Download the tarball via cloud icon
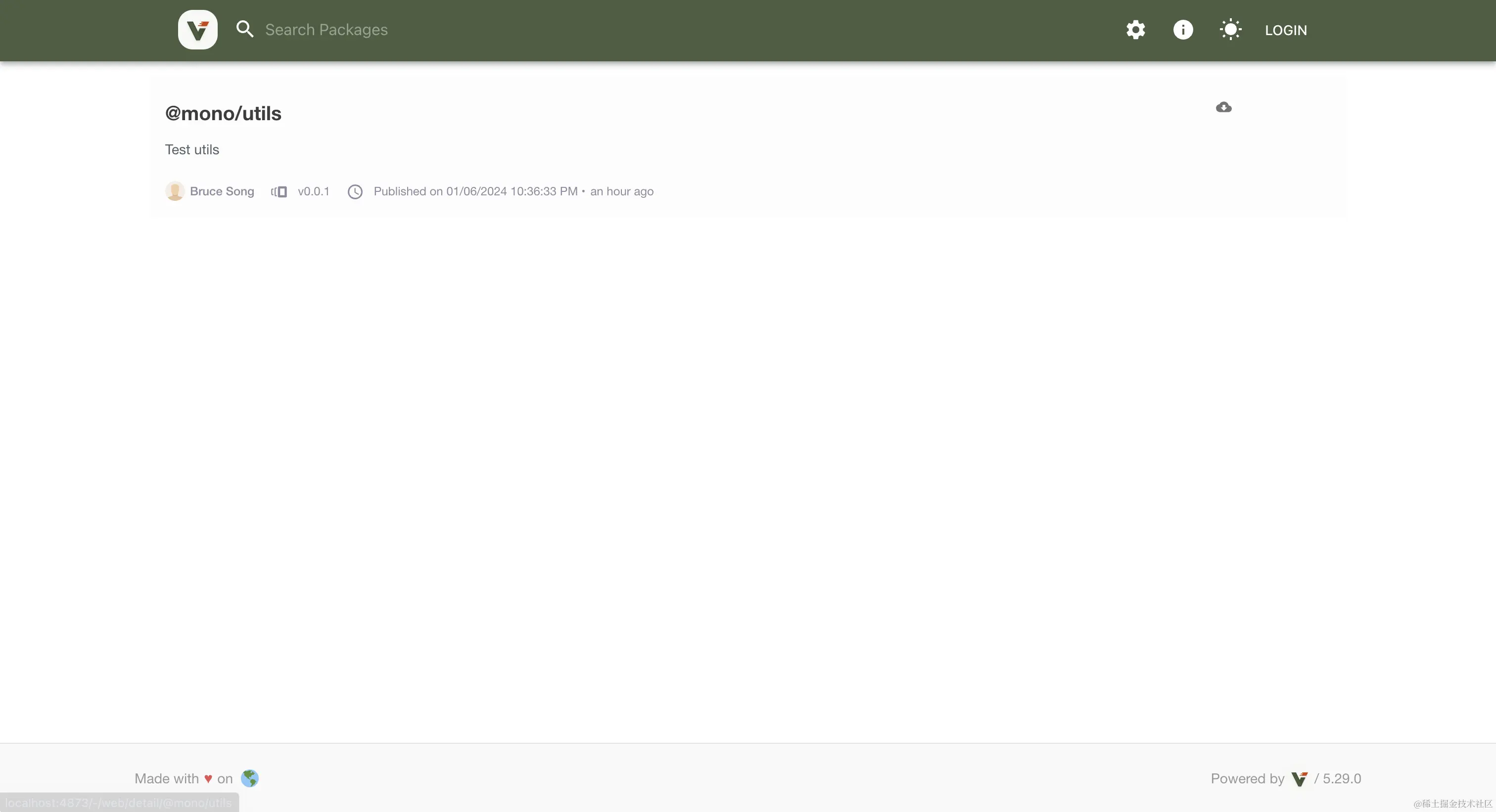 pos(1223,107)
